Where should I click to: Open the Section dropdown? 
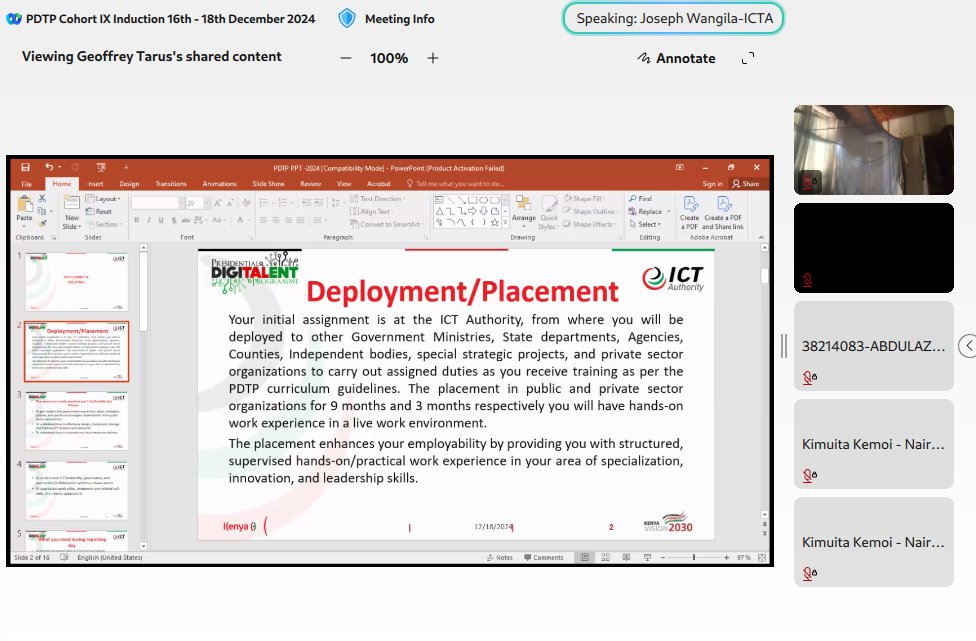coord(104,224)
